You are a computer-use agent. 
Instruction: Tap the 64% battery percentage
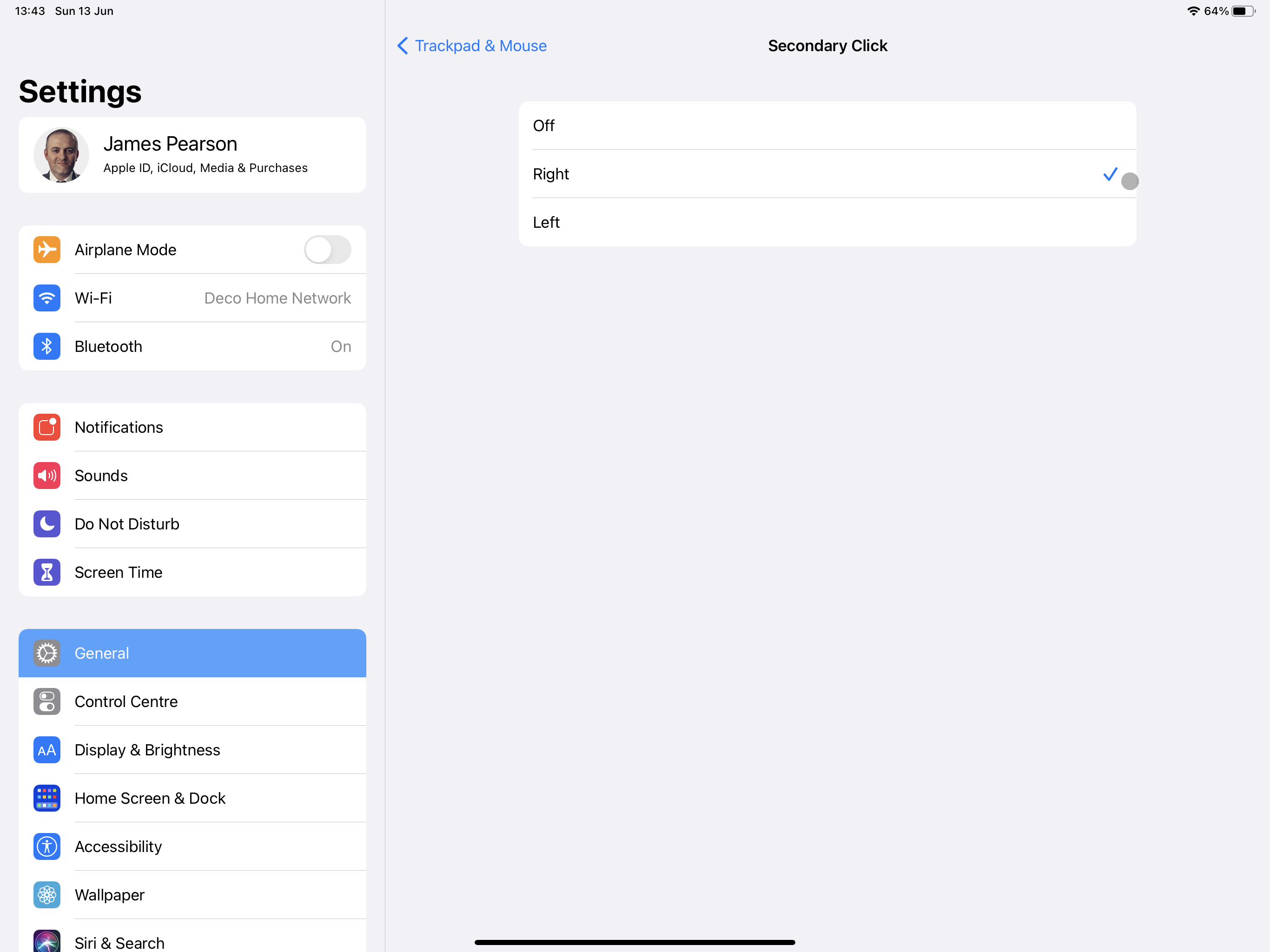1216,11
